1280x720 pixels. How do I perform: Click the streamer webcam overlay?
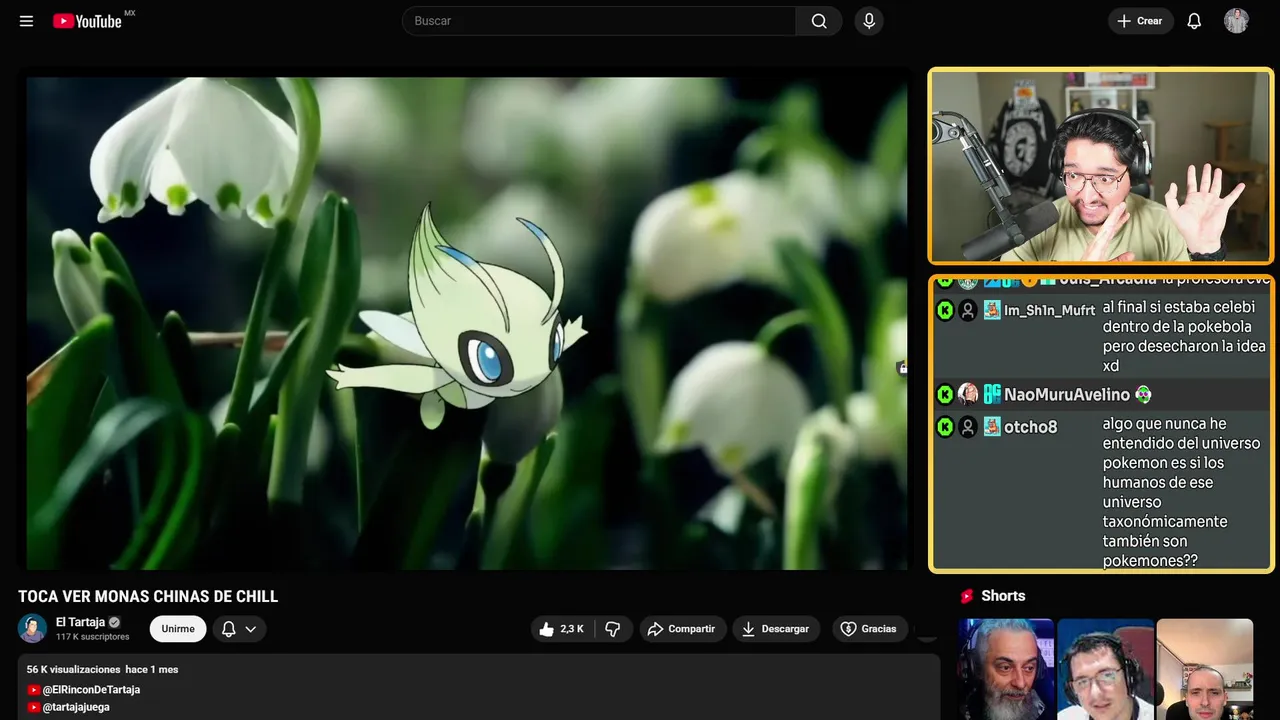[1101, 166]
